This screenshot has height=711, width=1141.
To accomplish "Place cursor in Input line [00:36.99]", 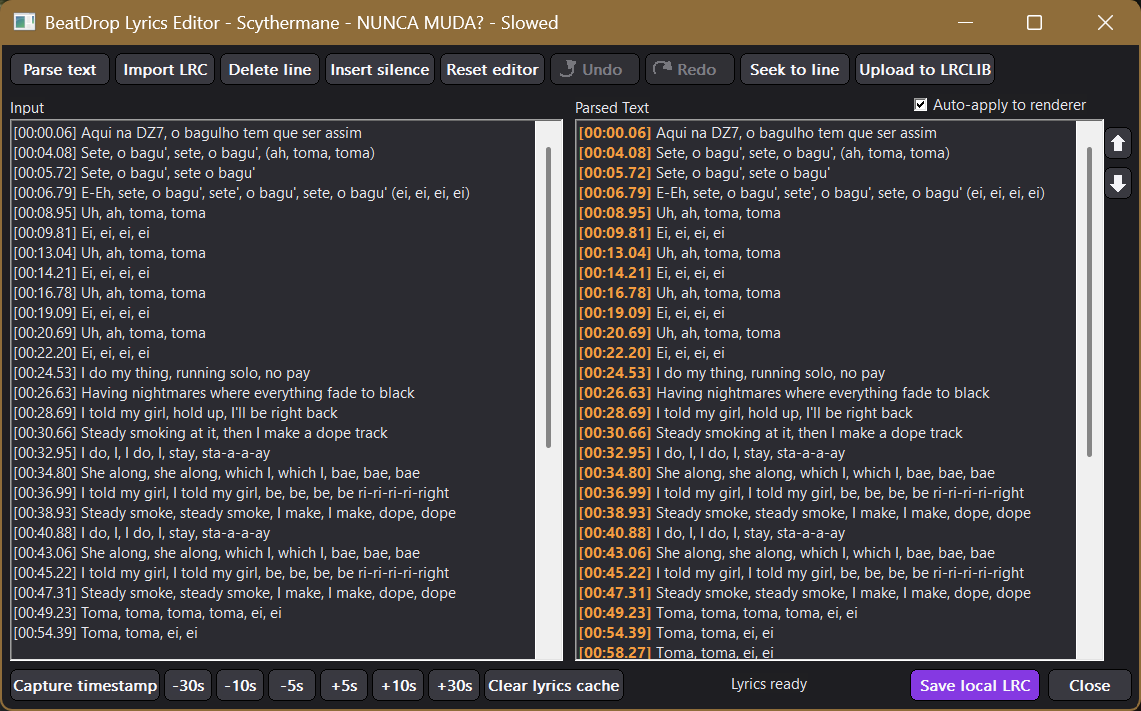I will click(231, 493).
